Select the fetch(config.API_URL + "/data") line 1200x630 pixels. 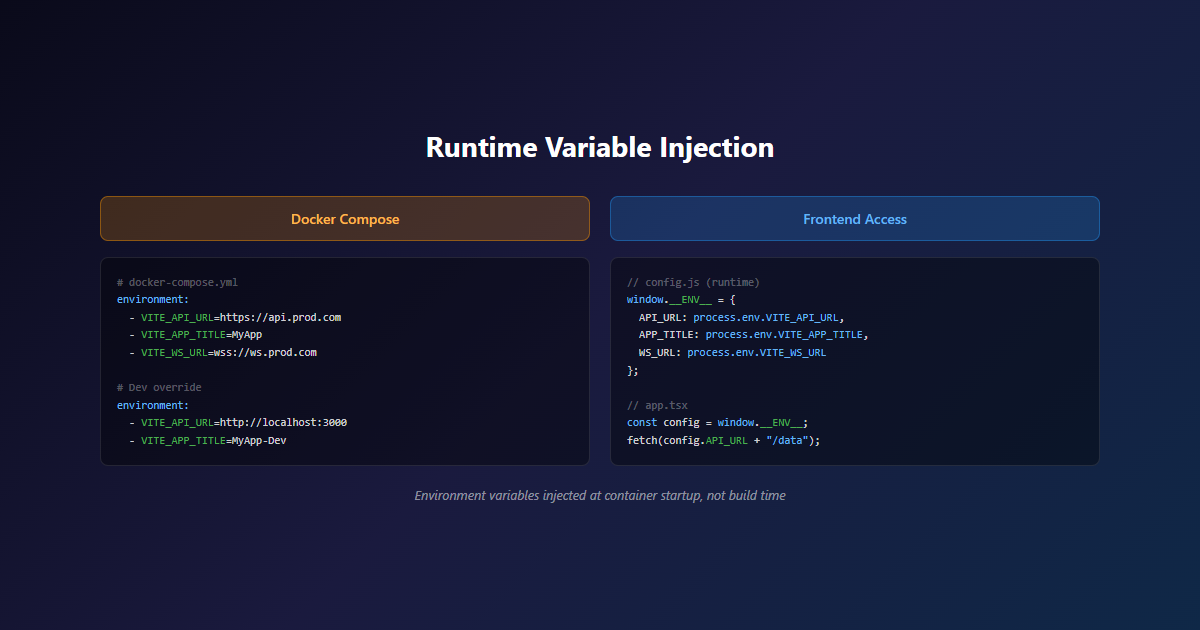723,441
